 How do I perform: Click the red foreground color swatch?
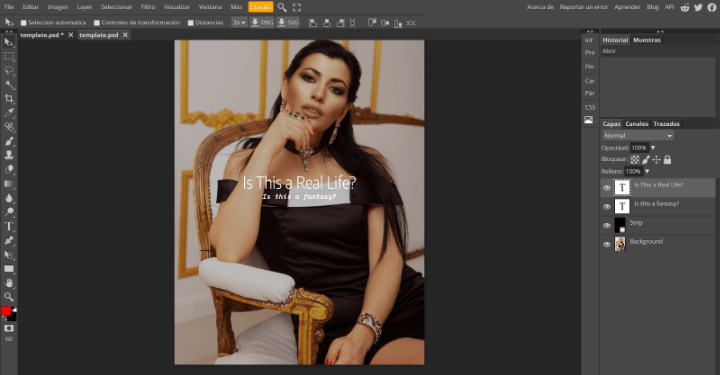point(6,311)
